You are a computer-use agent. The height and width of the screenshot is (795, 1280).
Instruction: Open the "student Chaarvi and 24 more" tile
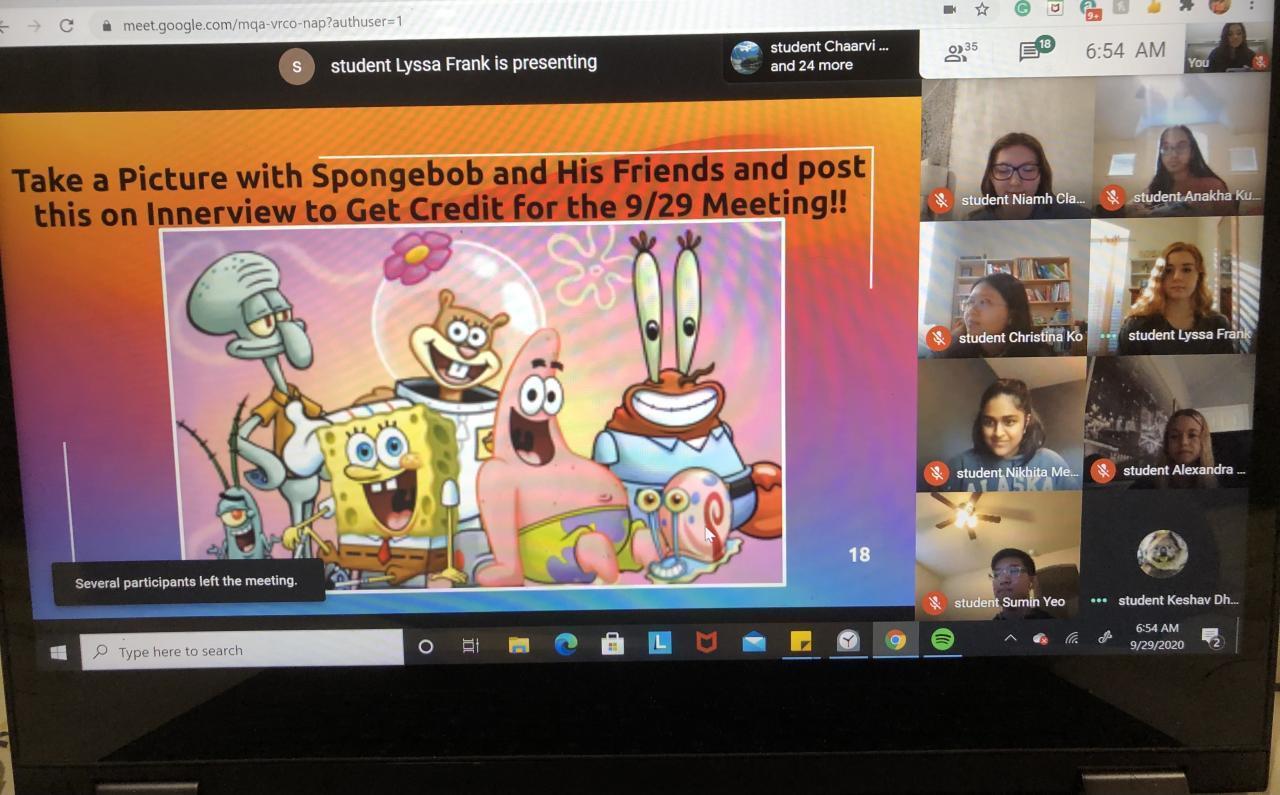[821, 57]
